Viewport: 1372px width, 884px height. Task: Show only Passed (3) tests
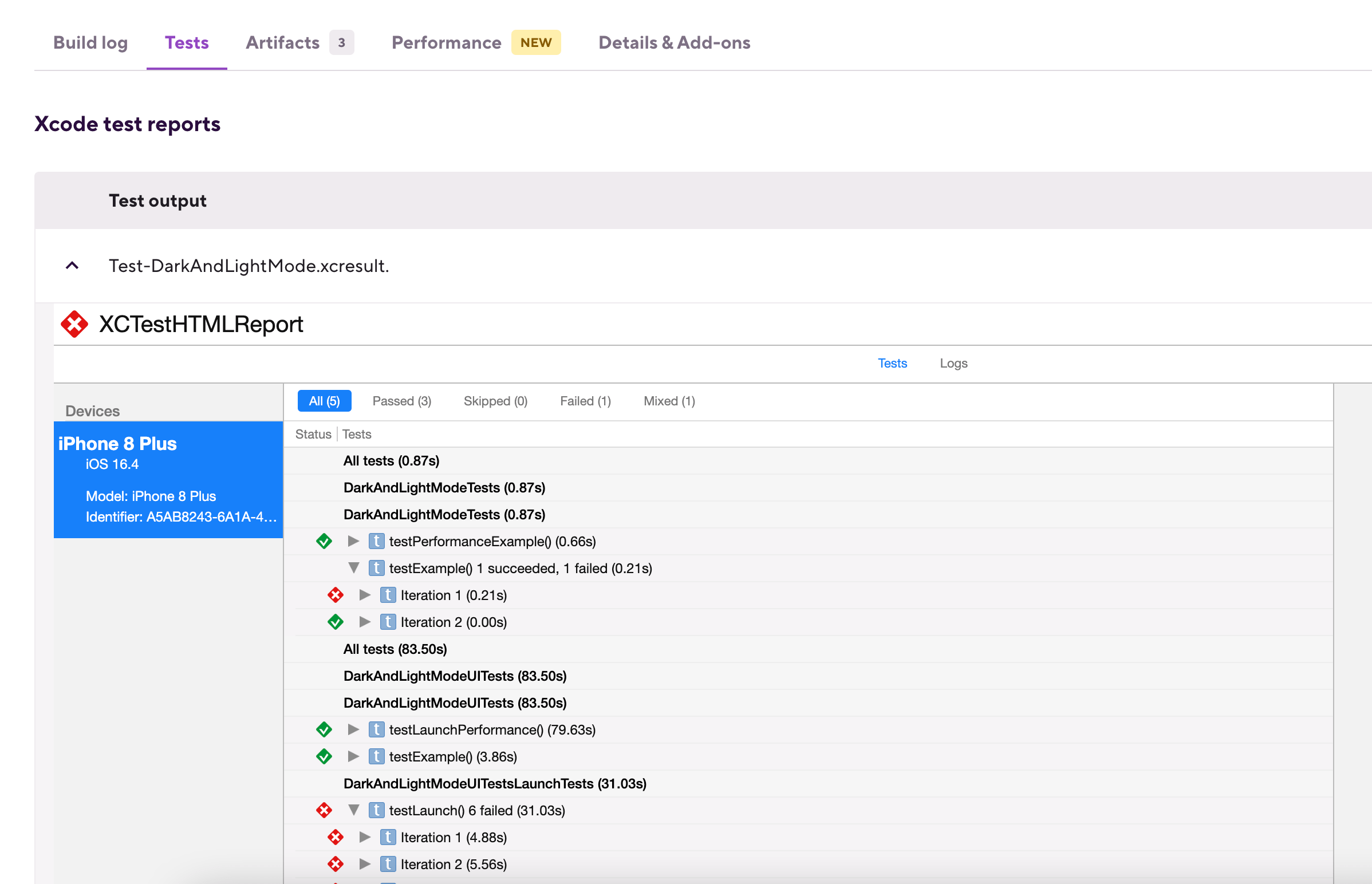pos(401,401)
